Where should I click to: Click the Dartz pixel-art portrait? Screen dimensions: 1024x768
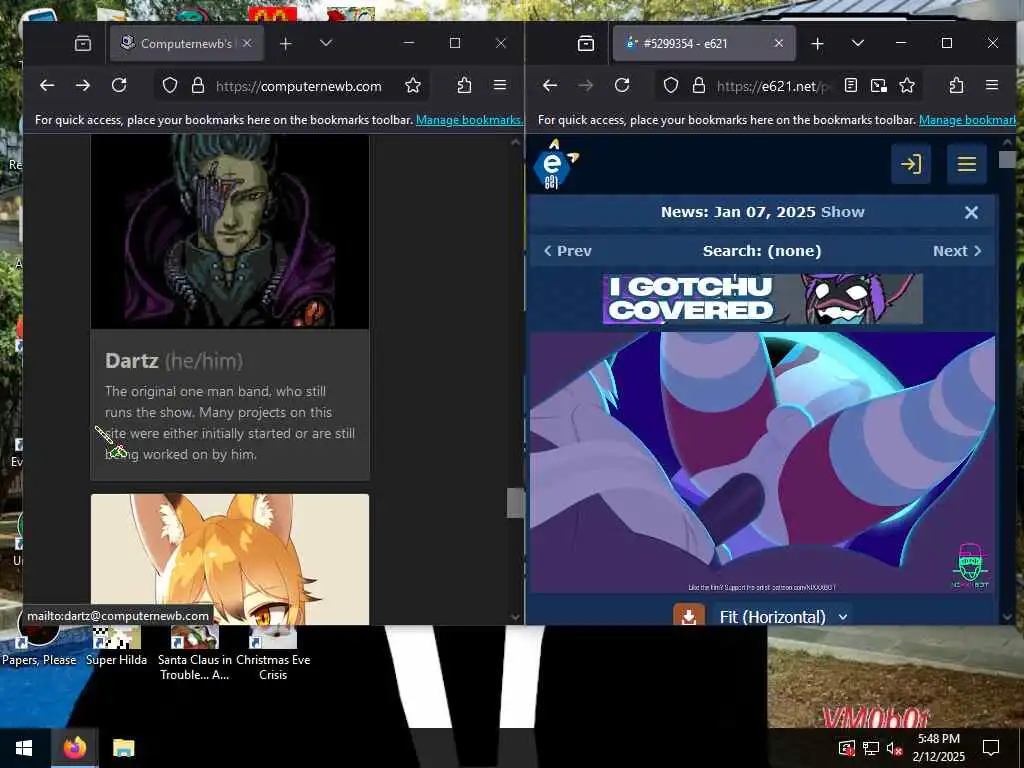tap(230, 231)
